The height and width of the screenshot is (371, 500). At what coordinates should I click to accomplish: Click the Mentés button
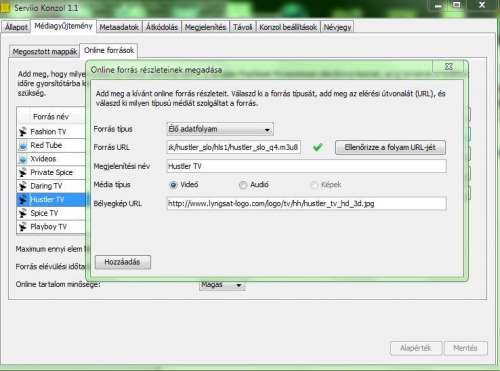(x=465, y=348)
